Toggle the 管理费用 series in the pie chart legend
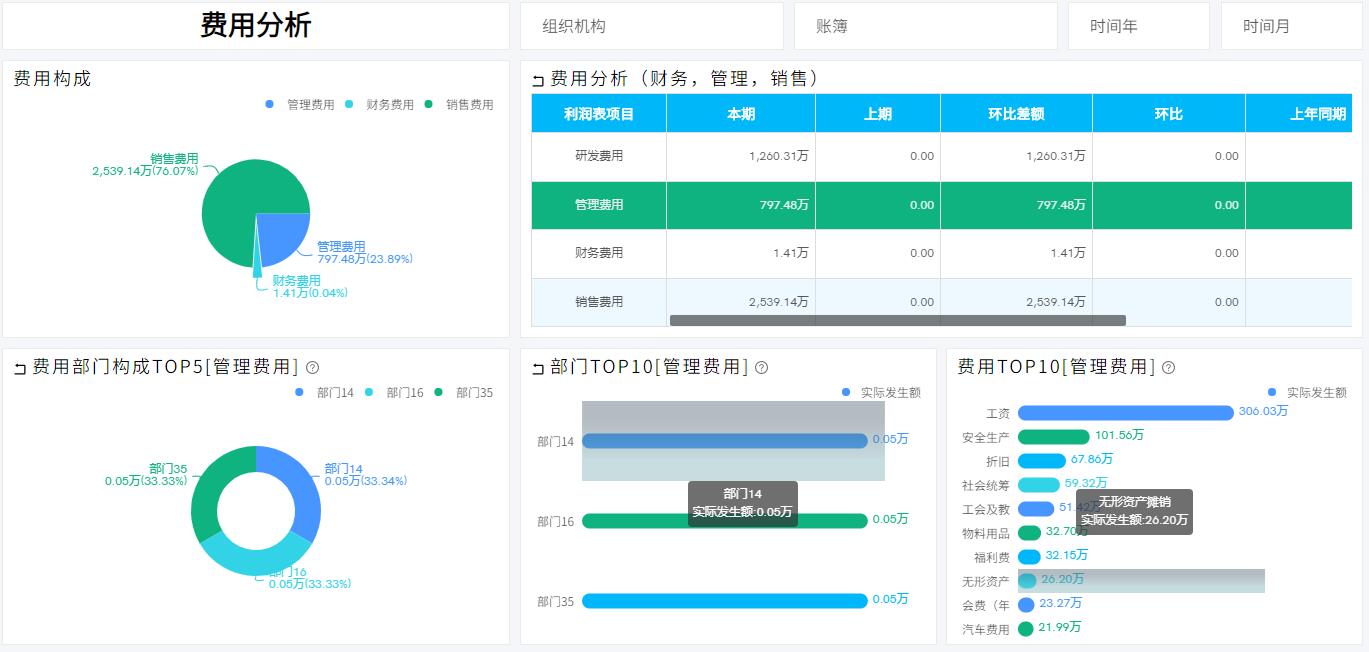 coord(268,104)
